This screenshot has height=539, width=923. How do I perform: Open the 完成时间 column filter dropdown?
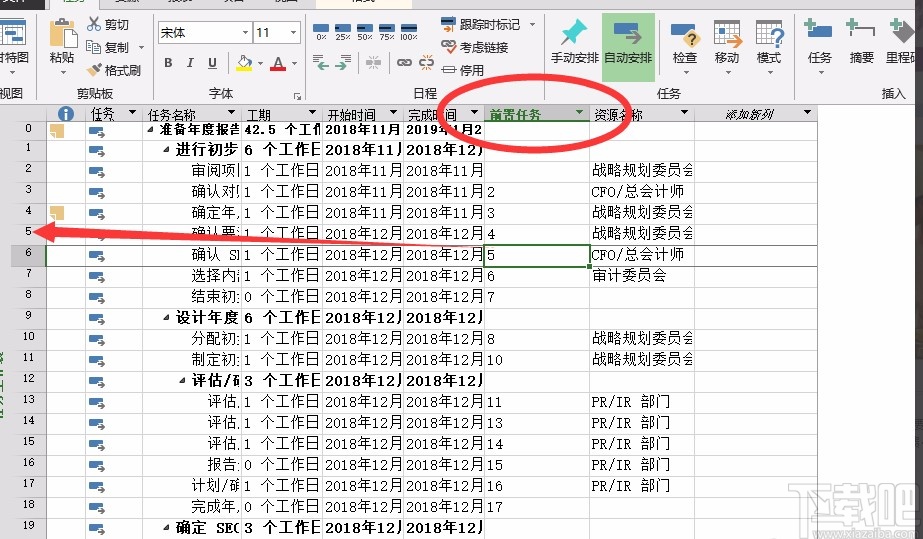point(474,112)
